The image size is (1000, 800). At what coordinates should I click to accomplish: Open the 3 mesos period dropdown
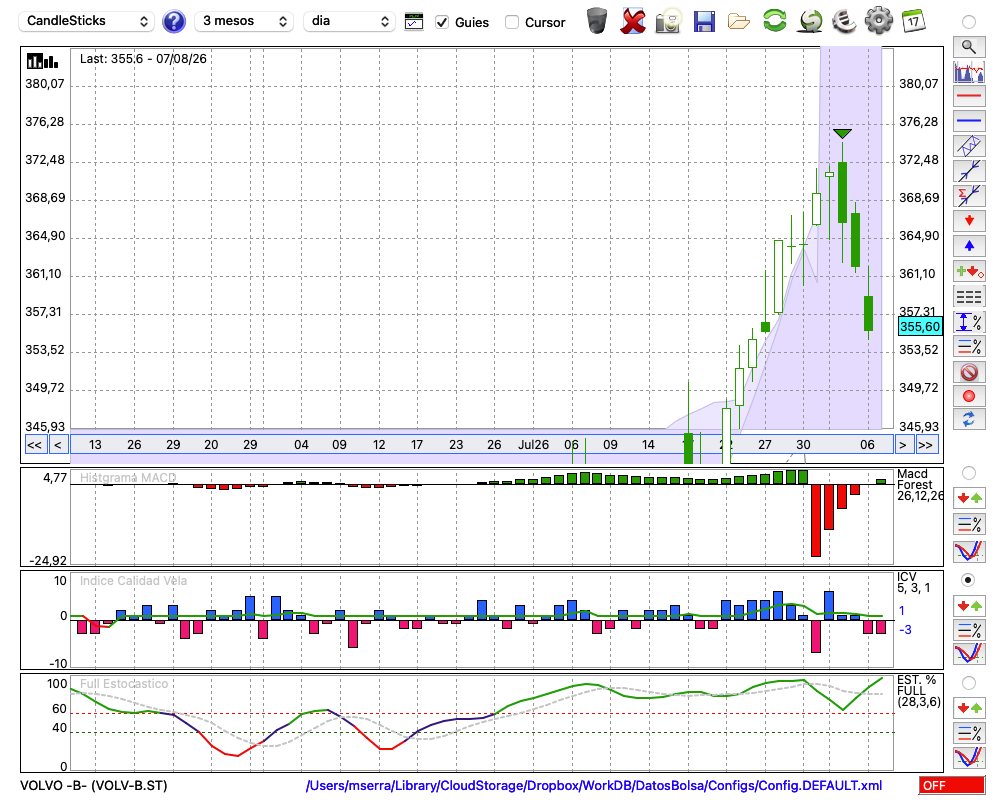coord(244,21)
